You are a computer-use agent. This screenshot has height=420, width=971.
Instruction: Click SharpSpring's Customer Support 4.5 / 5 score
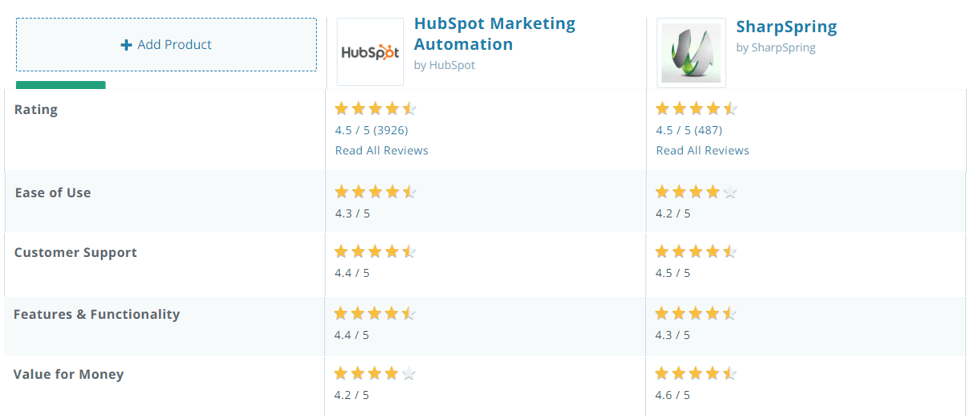673,273
